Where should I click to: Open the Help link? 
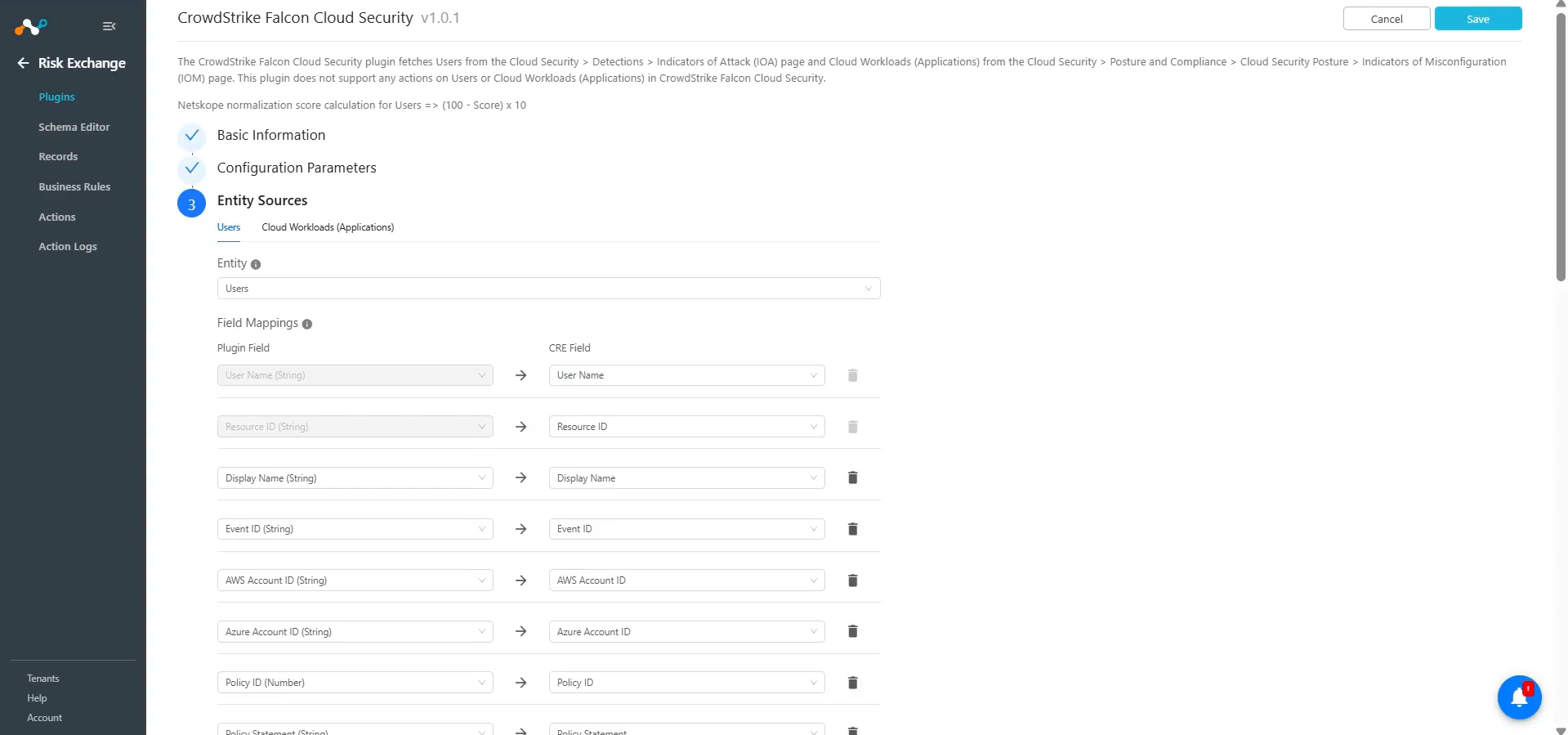[x=37, y=698]
